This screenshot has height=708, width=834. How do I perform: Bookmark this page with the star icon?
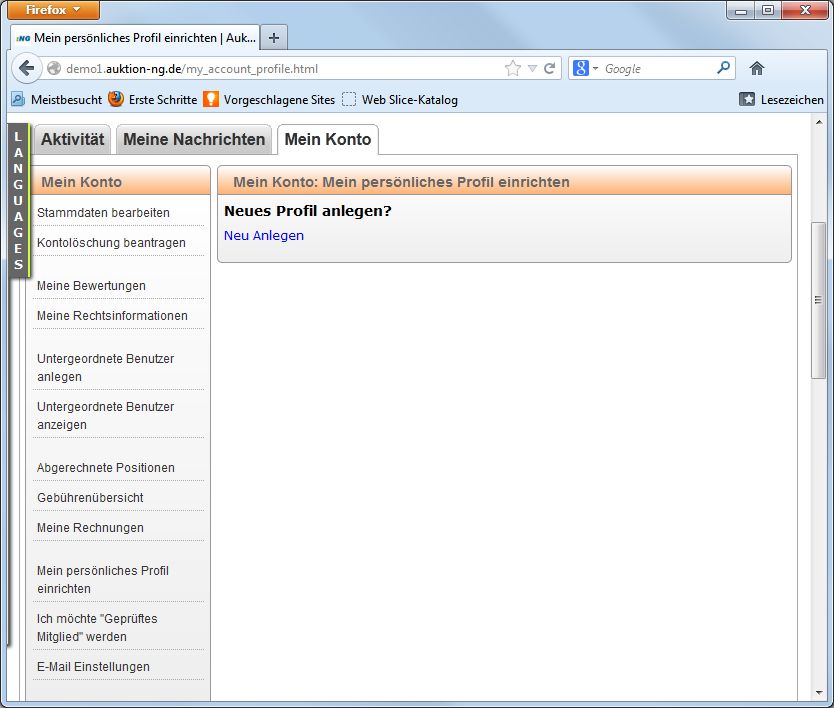tap(513, 69)
